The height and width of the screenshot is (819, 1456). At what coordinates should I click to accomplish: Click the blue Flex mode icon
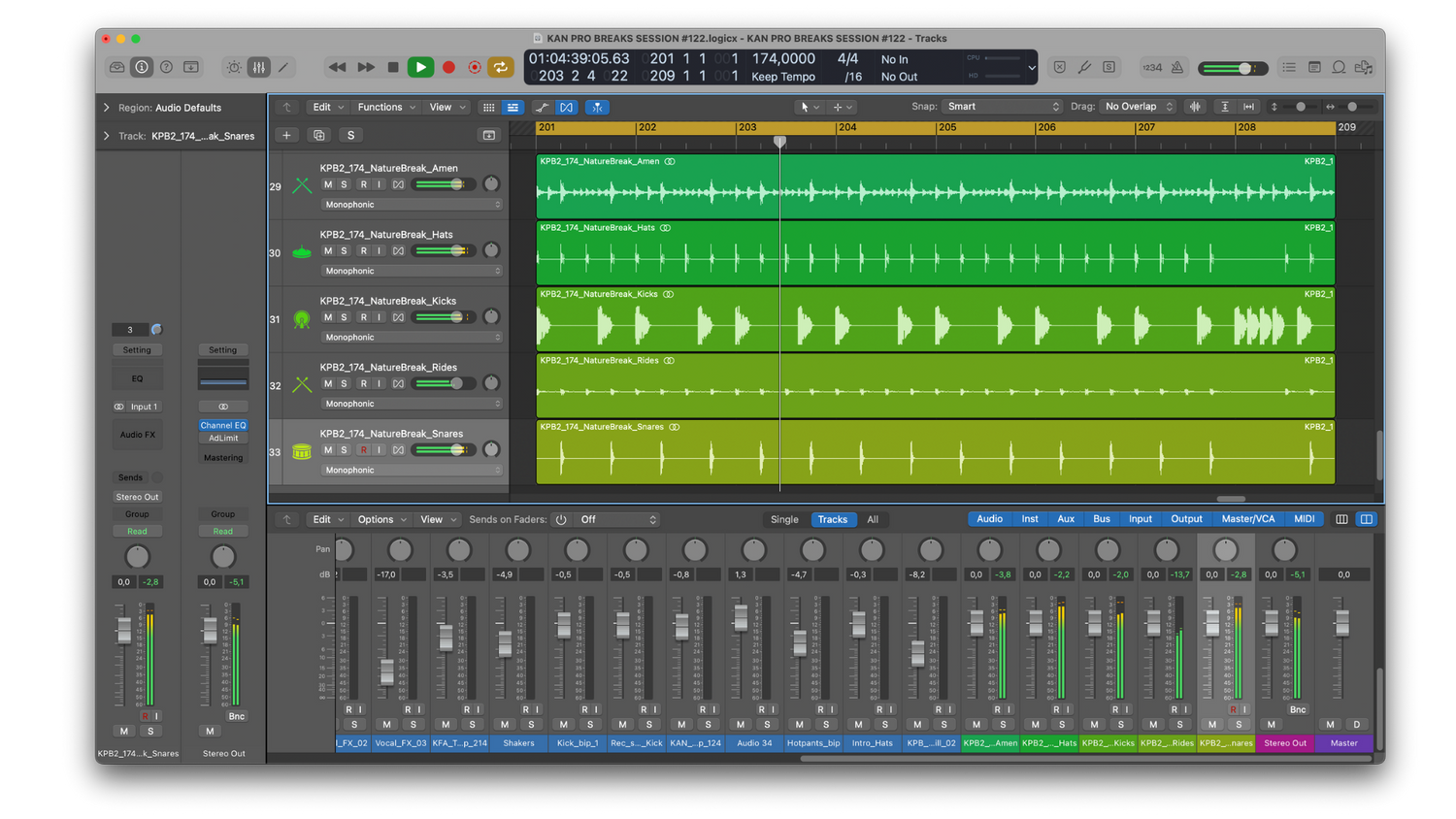pyautogui.click(x=567, y=107)
